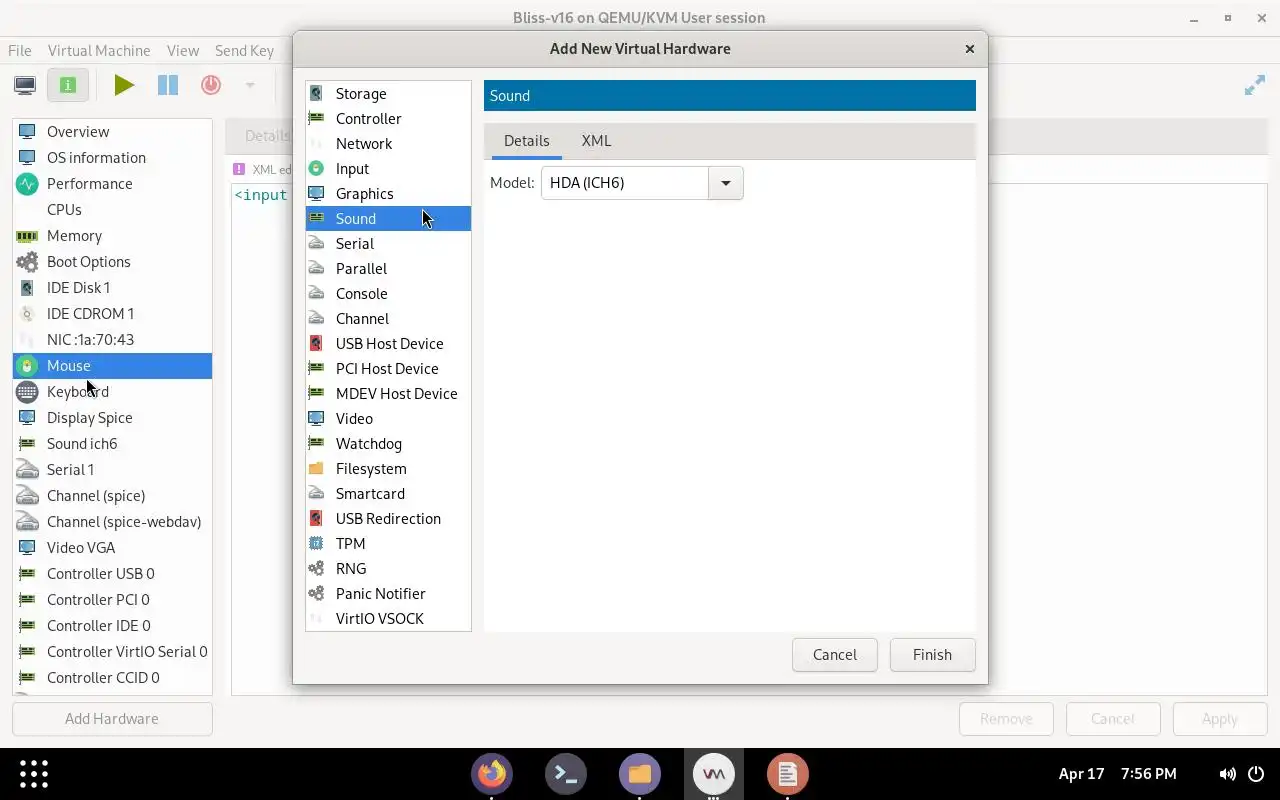Pause the virtual machine toolbar icon
1280x800 pixels.
pyautogui.click(x=167, y=85)
